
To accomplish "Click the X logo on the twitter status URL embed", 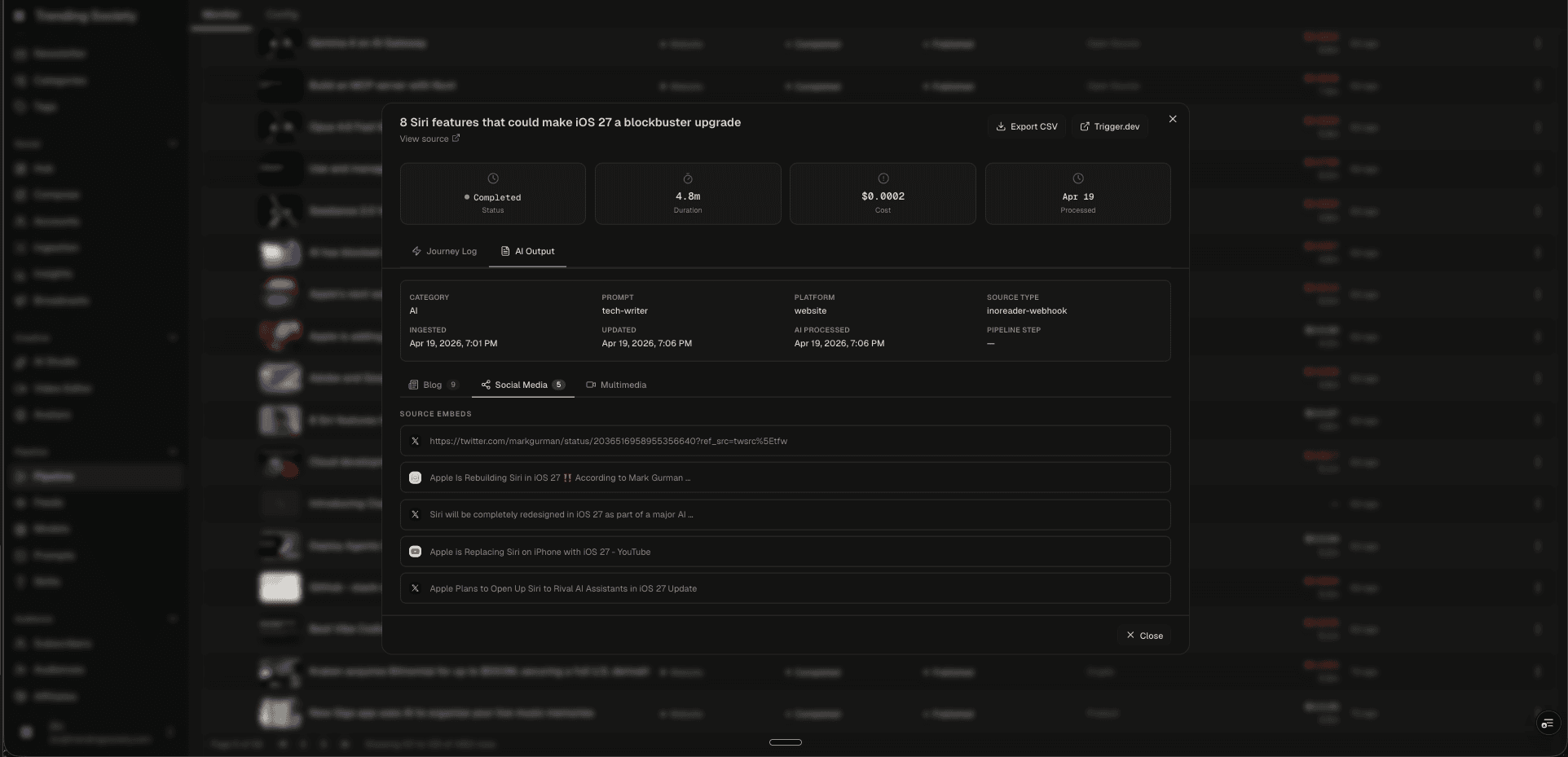I will [416, 441].
